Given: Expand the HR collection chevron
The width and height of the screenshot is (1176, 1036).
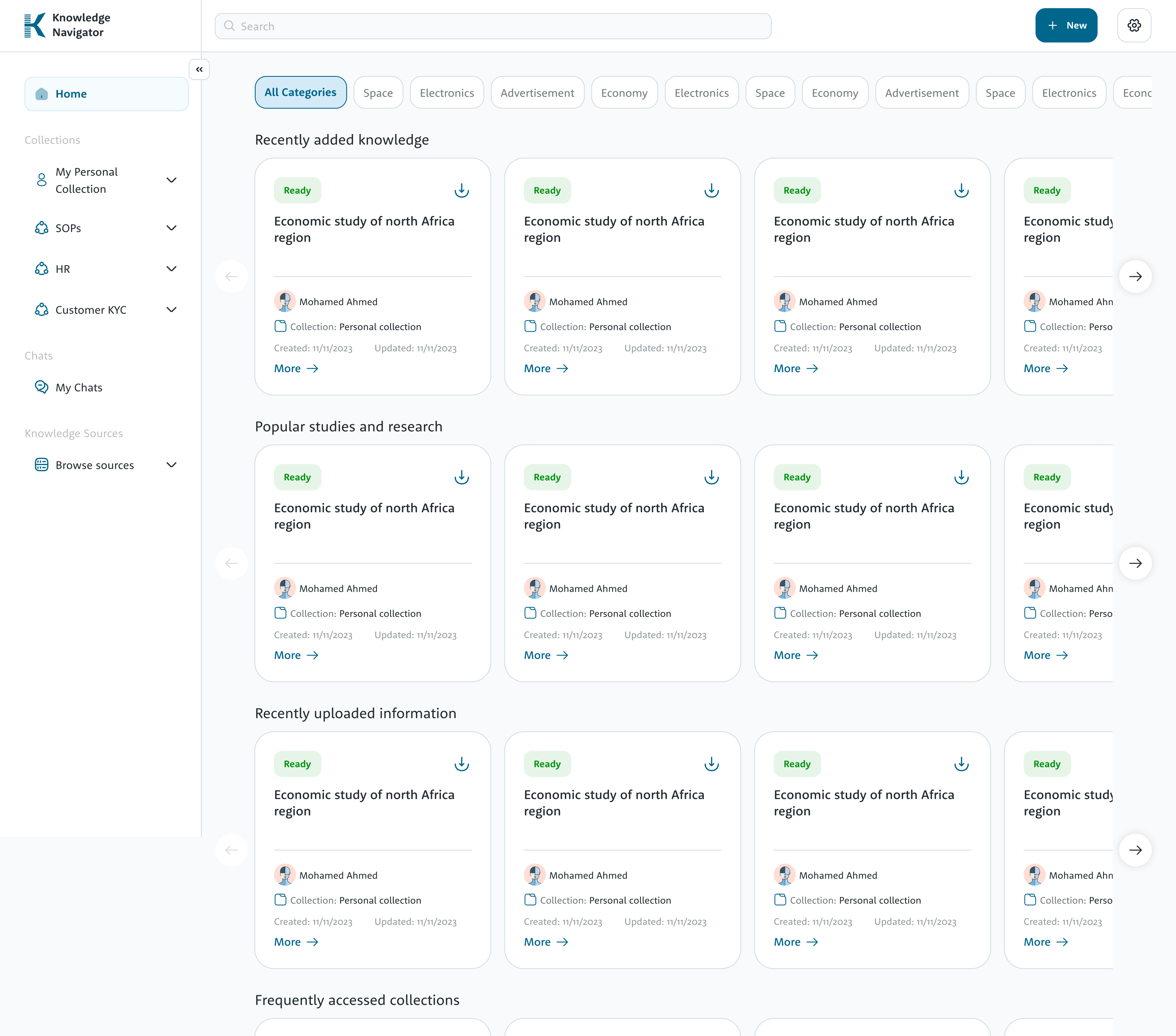Looking at the screenshot, I should pyautogui.click(x=171, y=268).
